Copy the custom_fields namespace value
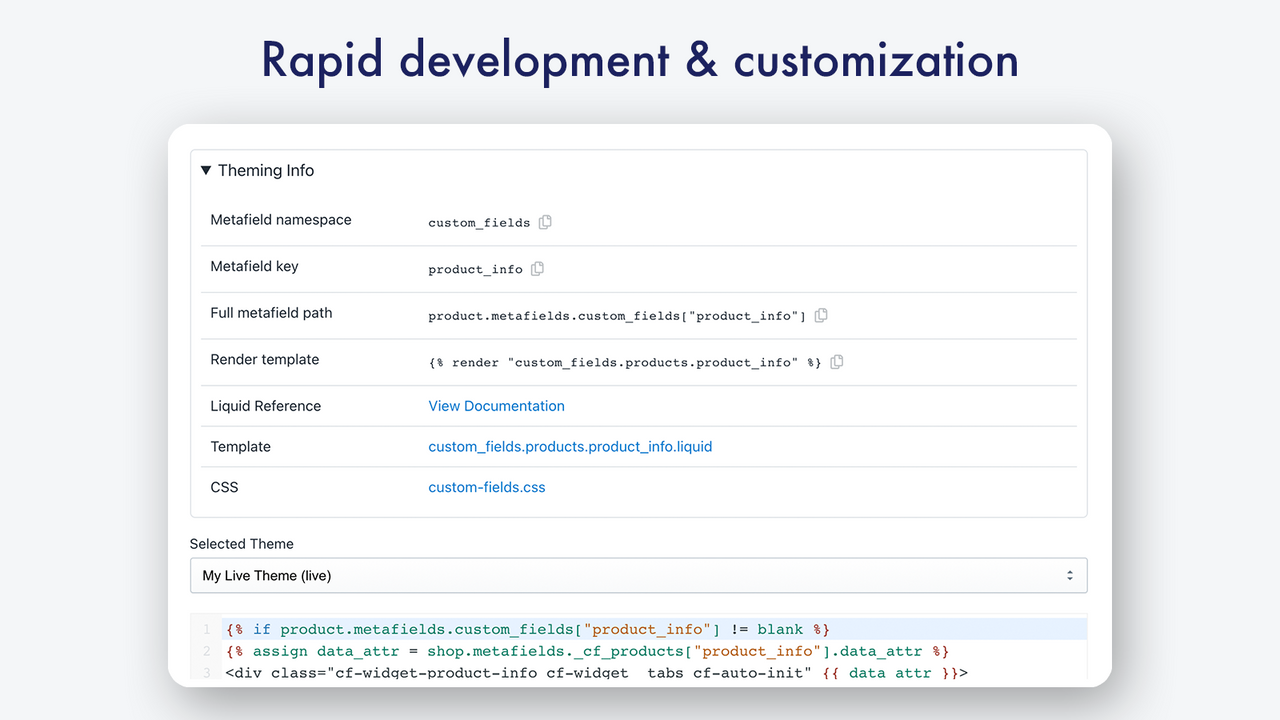 (x=545, y=222)
